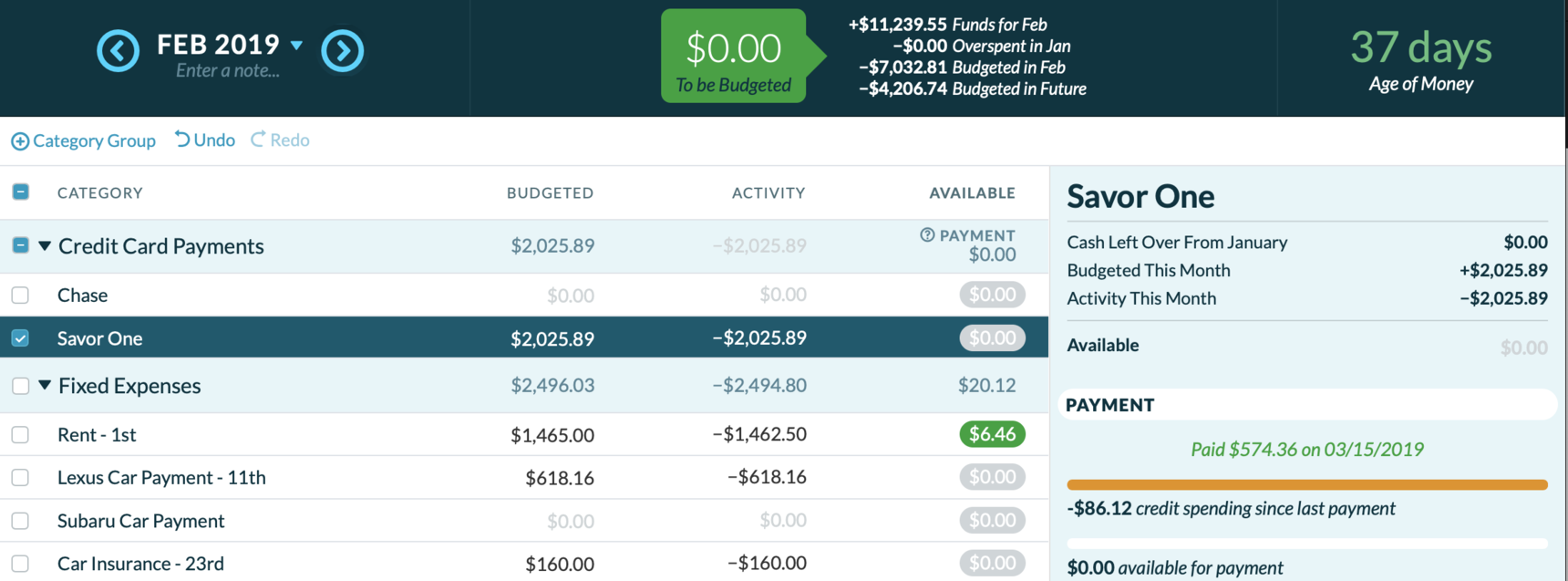
Task: Open the FEB 2019 month dropdown
Action: [296, 44]
